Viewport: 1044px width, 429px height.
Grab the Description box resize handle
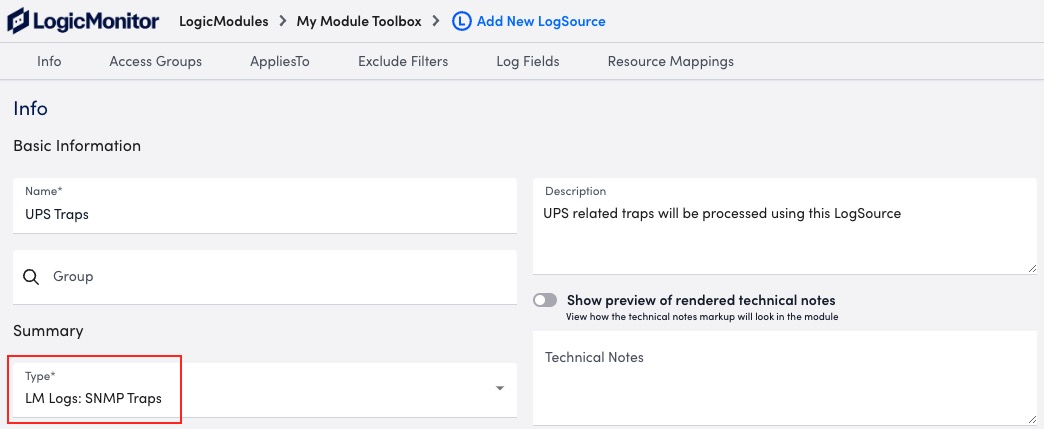(x=1031, y=268)
